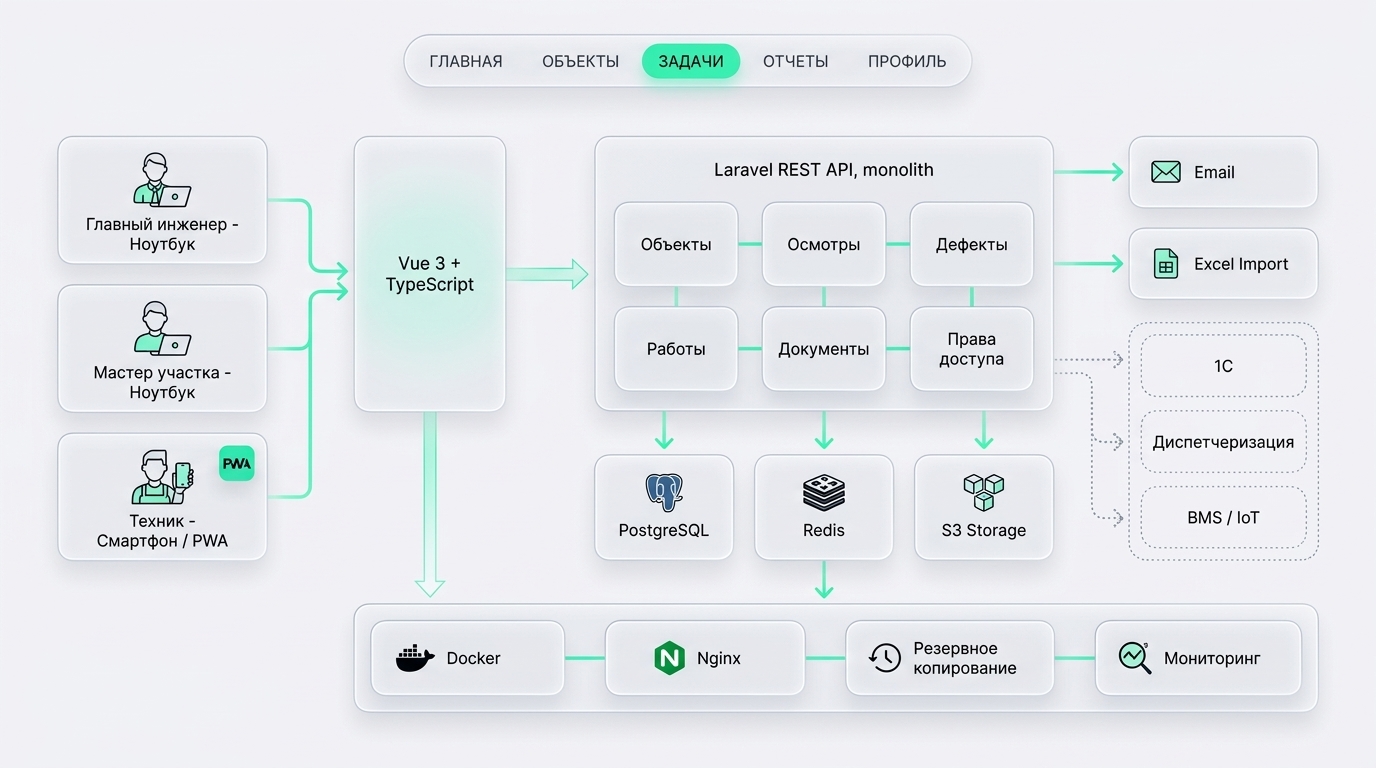Switch to the ОБЪЕКТЫ tab
The image size is (1376, 768).
(580, 61)
